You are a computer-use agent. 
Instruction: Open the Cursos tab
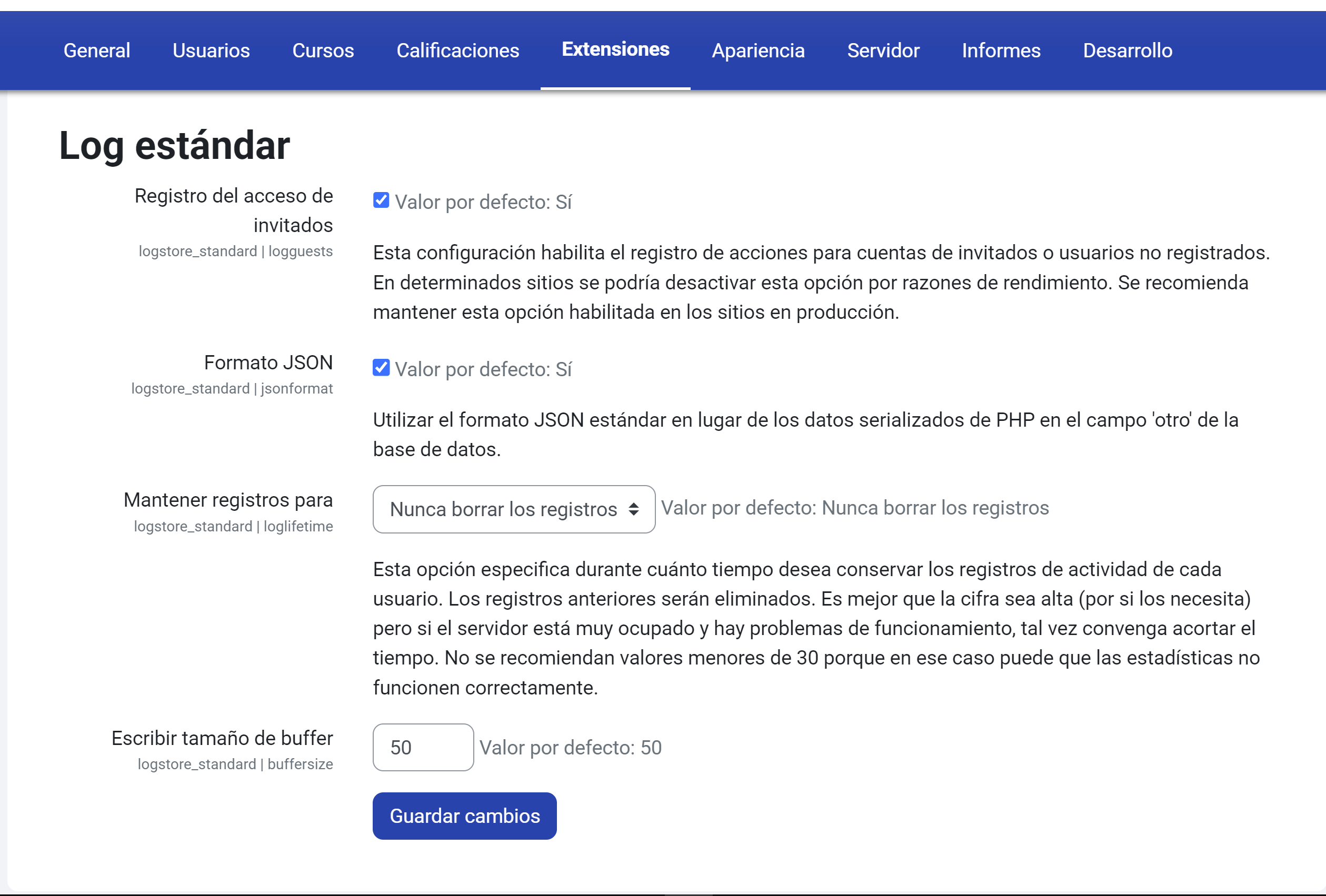[323, 50]
